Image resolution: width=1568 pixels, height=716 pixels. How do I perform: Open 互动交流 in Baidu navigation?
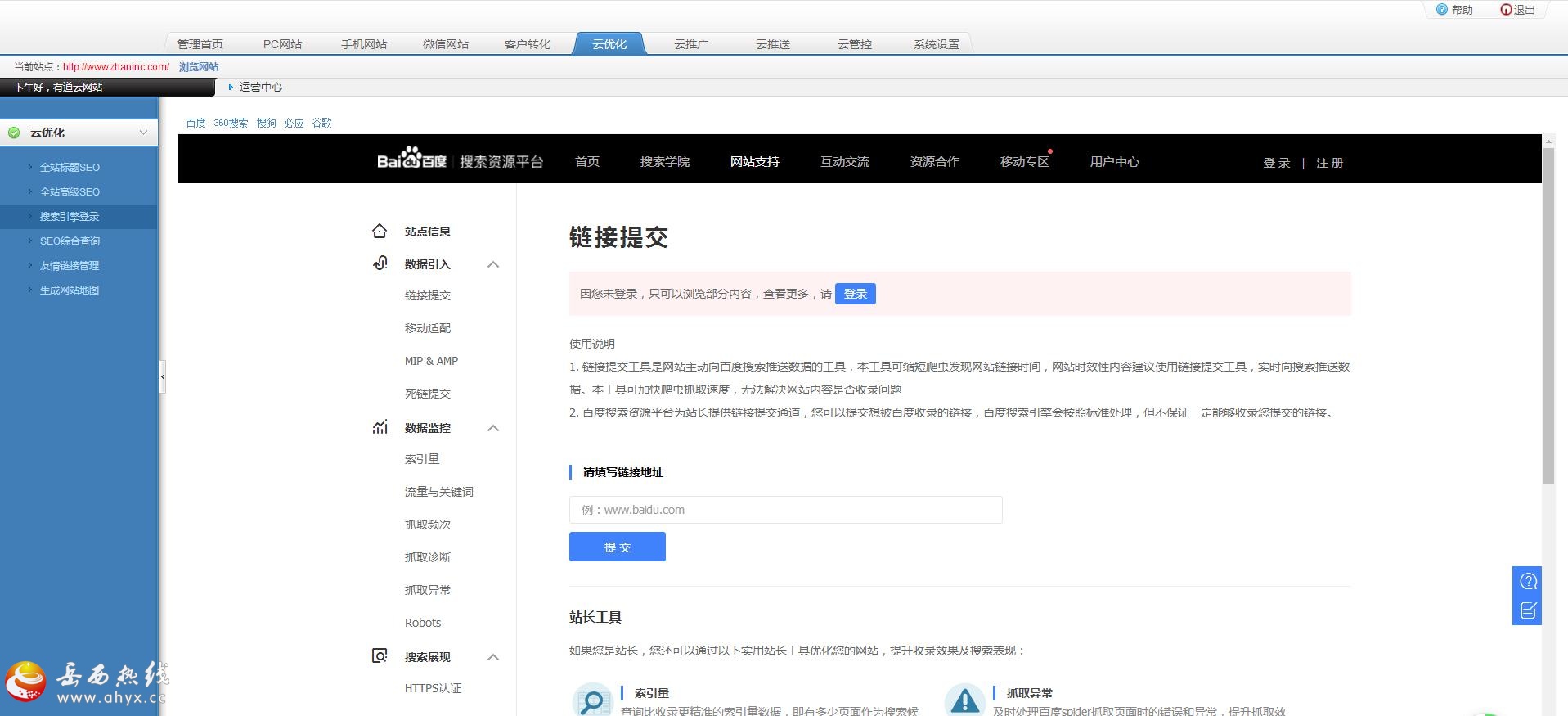(x=845, y=161)
